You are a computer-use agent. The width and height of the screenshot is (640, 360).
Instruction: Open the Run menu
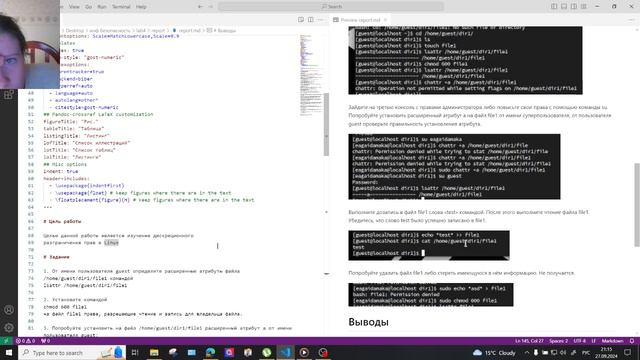click(x=102, y=7)
